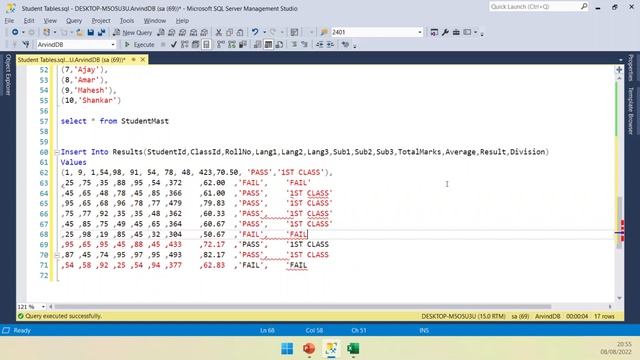Open Navigate Backward history dropdown arrow
Image resolution: width=640 pixels, height=360 pixels.
click(23, 32)
